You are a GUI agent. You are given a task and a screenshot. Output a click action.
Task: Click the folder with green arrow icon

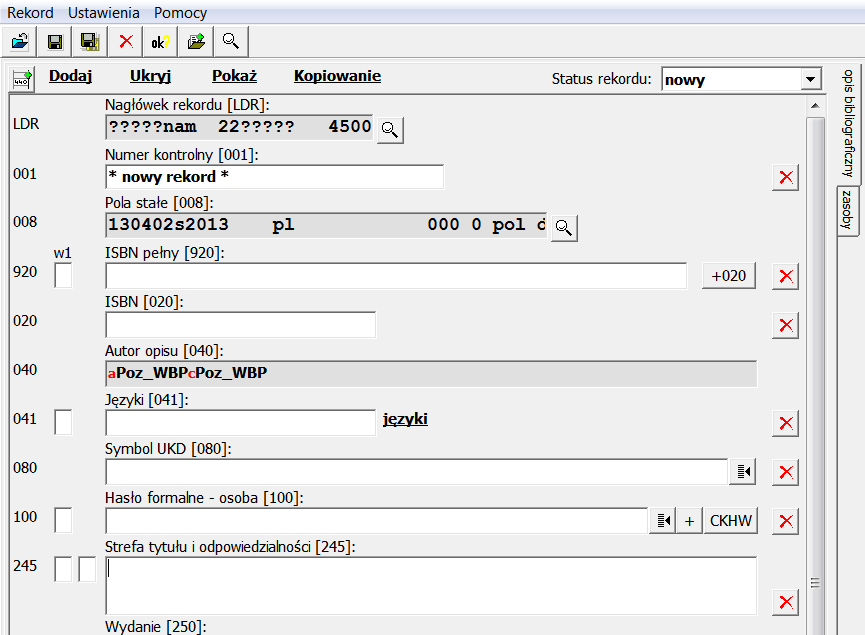[196, 41]
